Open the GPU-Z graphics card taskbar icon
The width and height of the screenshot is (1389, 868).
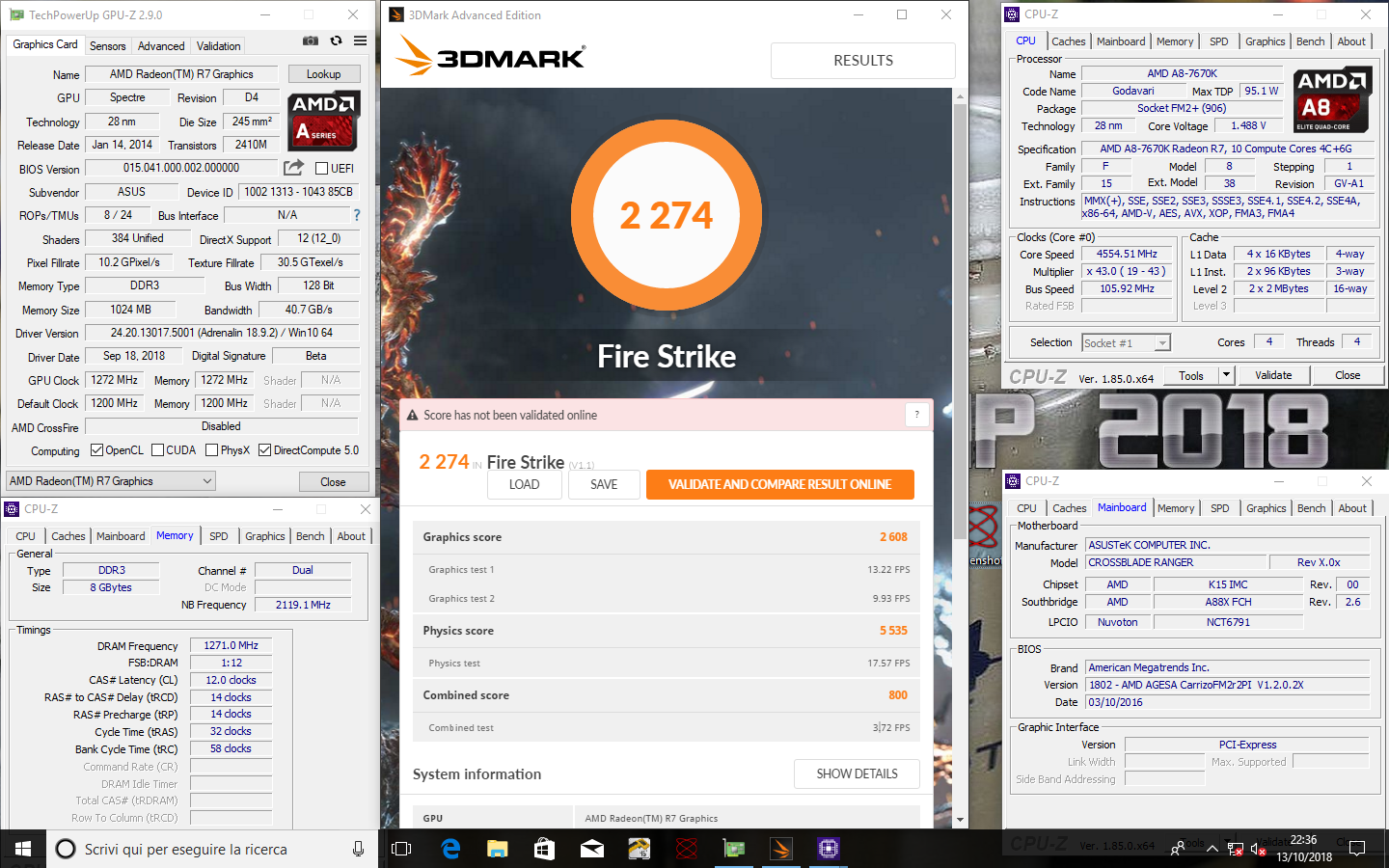click(734, 849)
